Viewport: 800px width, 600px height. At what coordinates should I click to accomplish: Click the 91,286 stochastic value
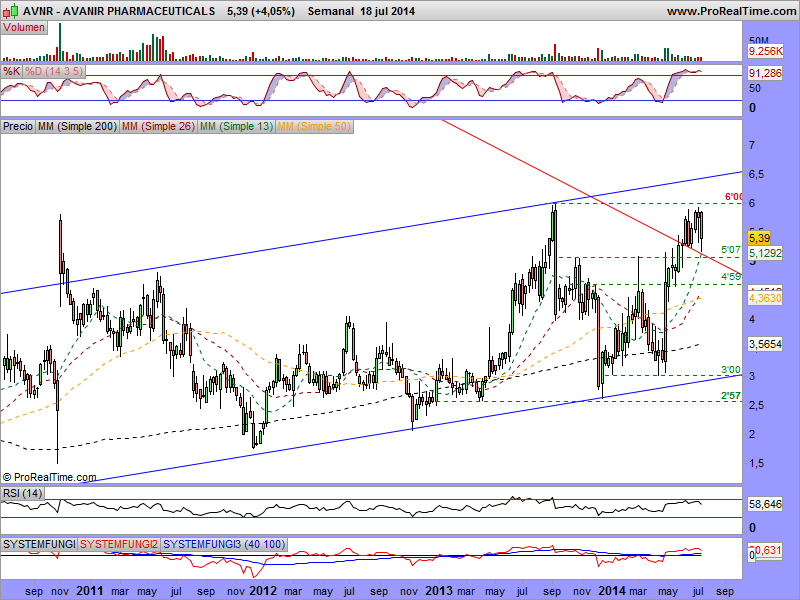click(x=765, y=73)
